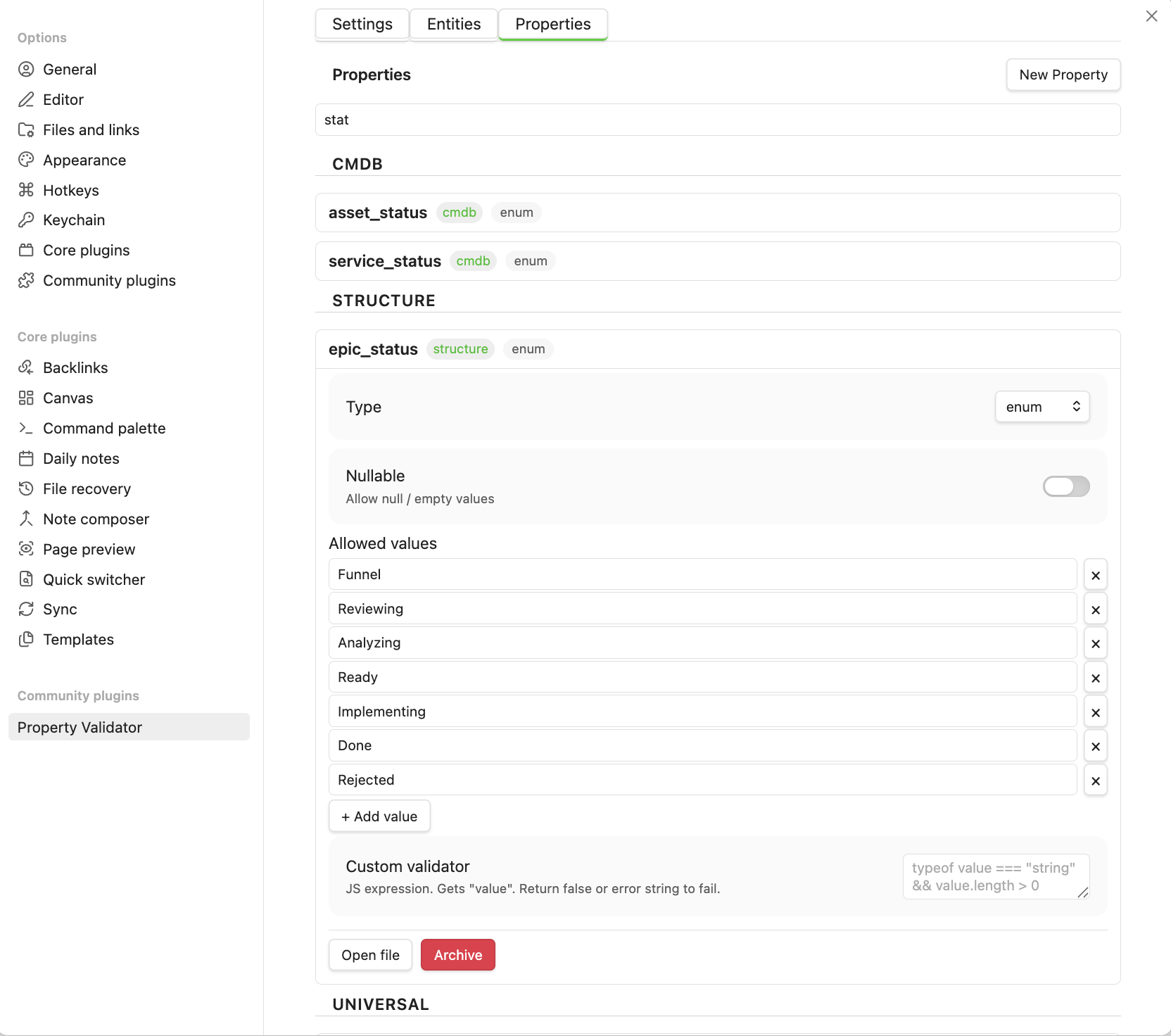1171x1036 pixels.
Task: Close the settings dialog
Action: [x=1151, y=16]
